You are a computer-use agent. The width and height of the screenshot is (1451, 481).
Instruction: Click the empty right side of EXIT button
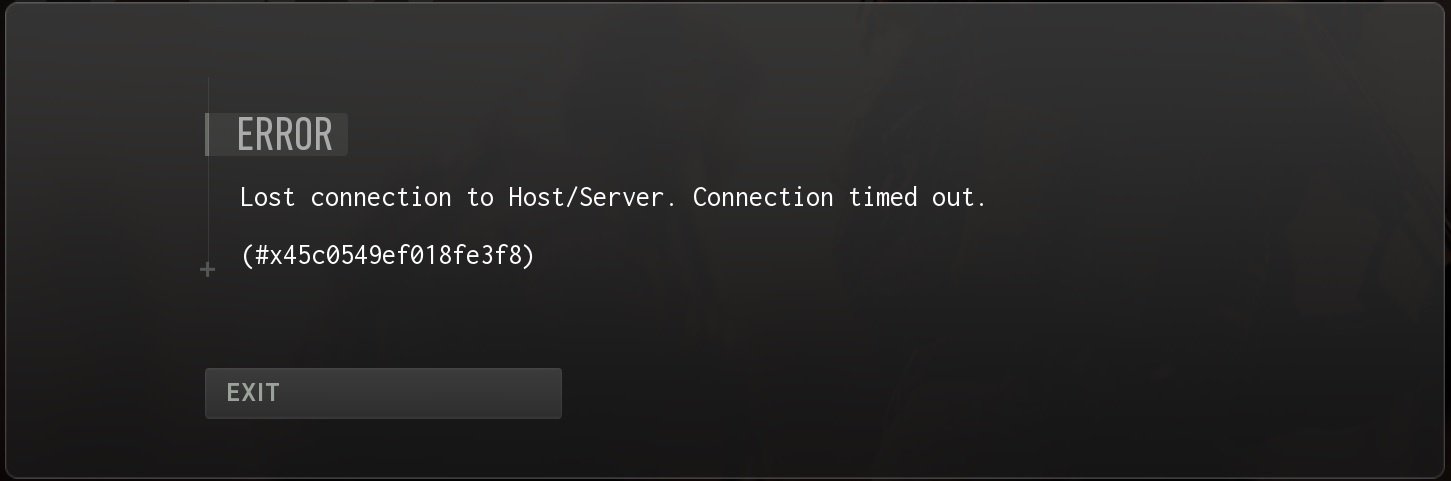(x=480, y=393)
